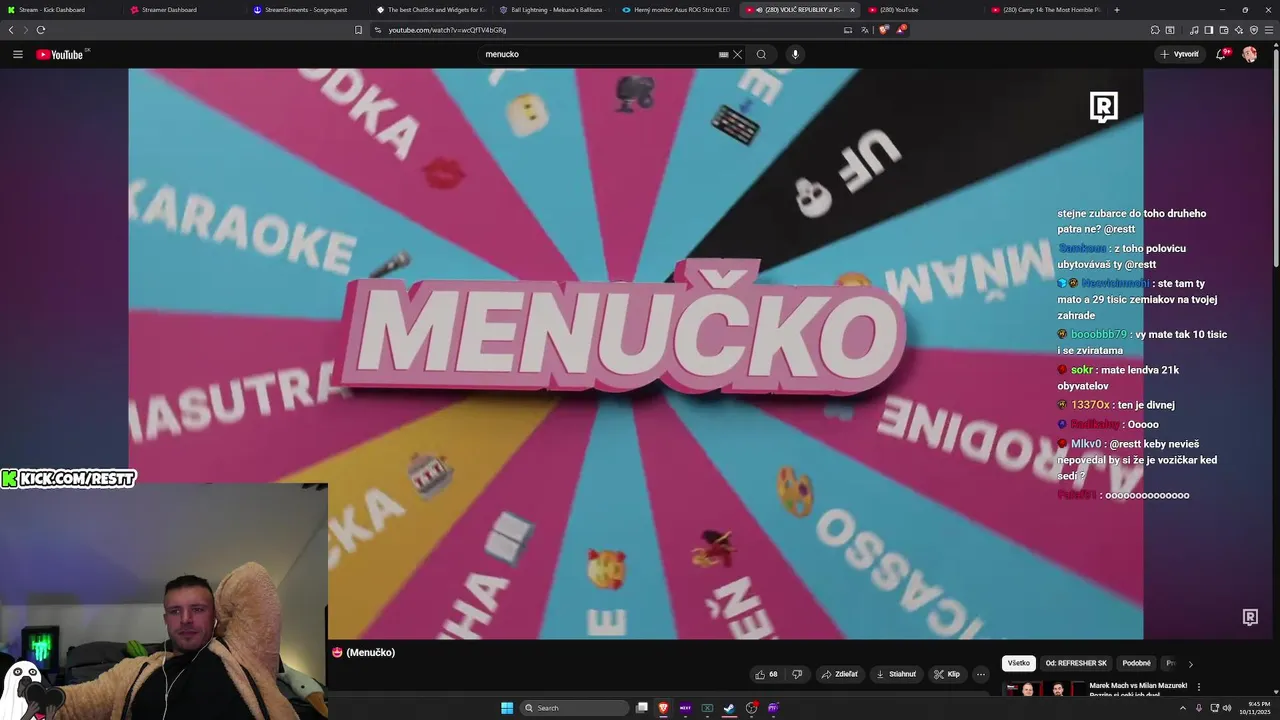Show more filter chips with right chevron
The image size is (1280, 720).
pyautogui.click(x=1190, y=663)
